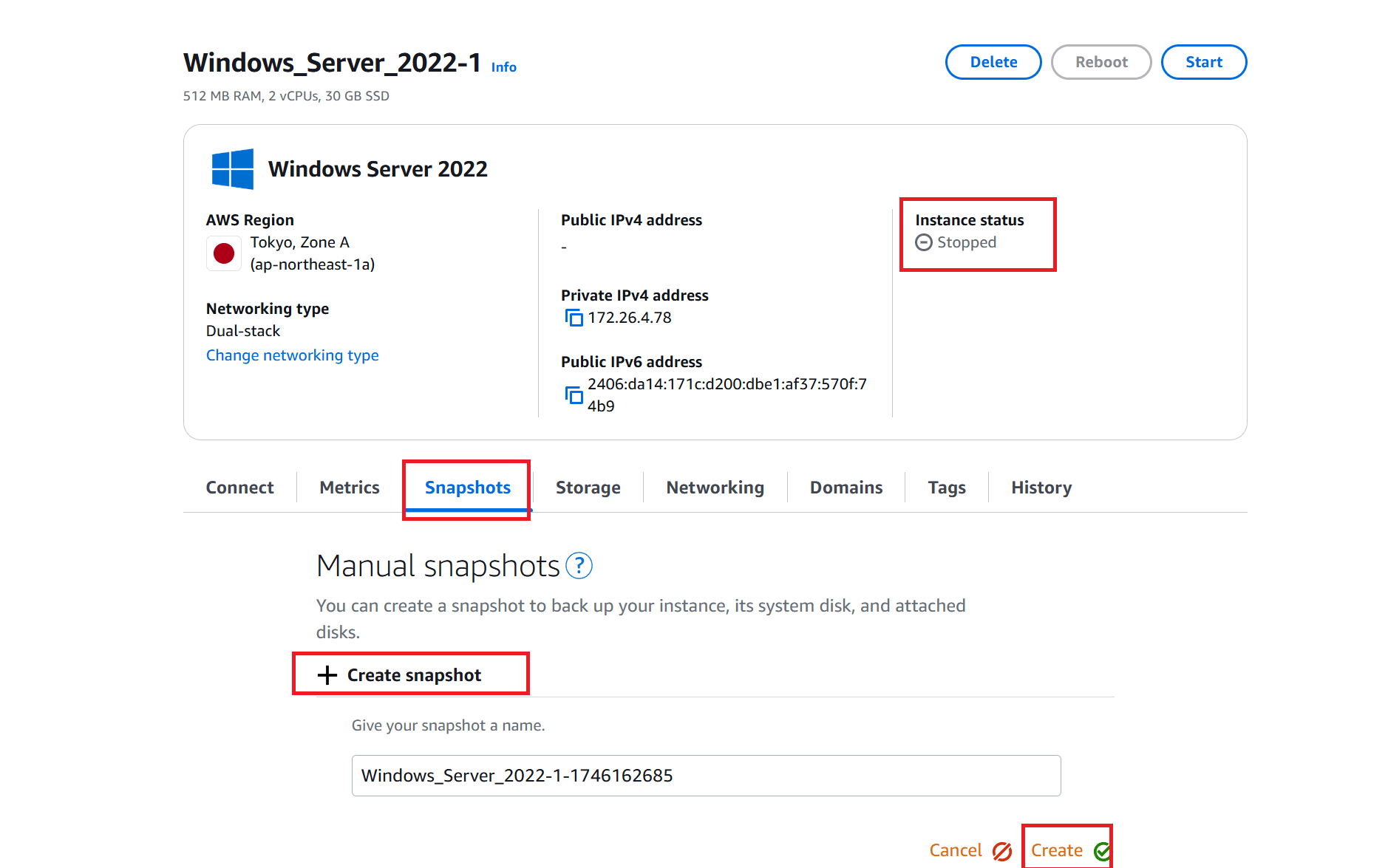Click the green check icon next to Create
This screenshot has width=1388, height=868.
click(x=1102, y=851)
